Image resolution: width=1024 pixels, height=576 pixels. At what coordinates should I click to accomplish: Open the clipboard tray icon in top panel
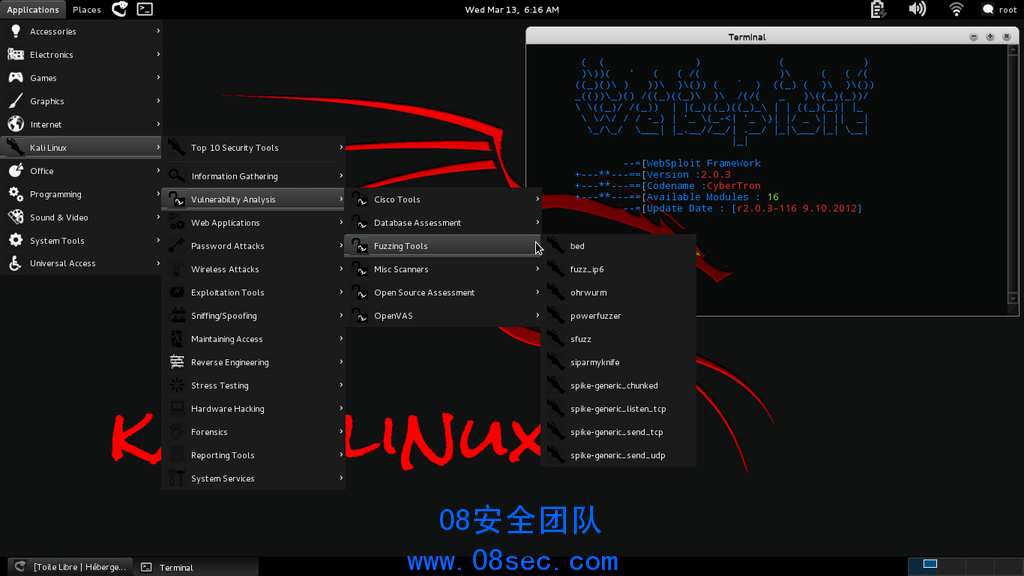878,9
